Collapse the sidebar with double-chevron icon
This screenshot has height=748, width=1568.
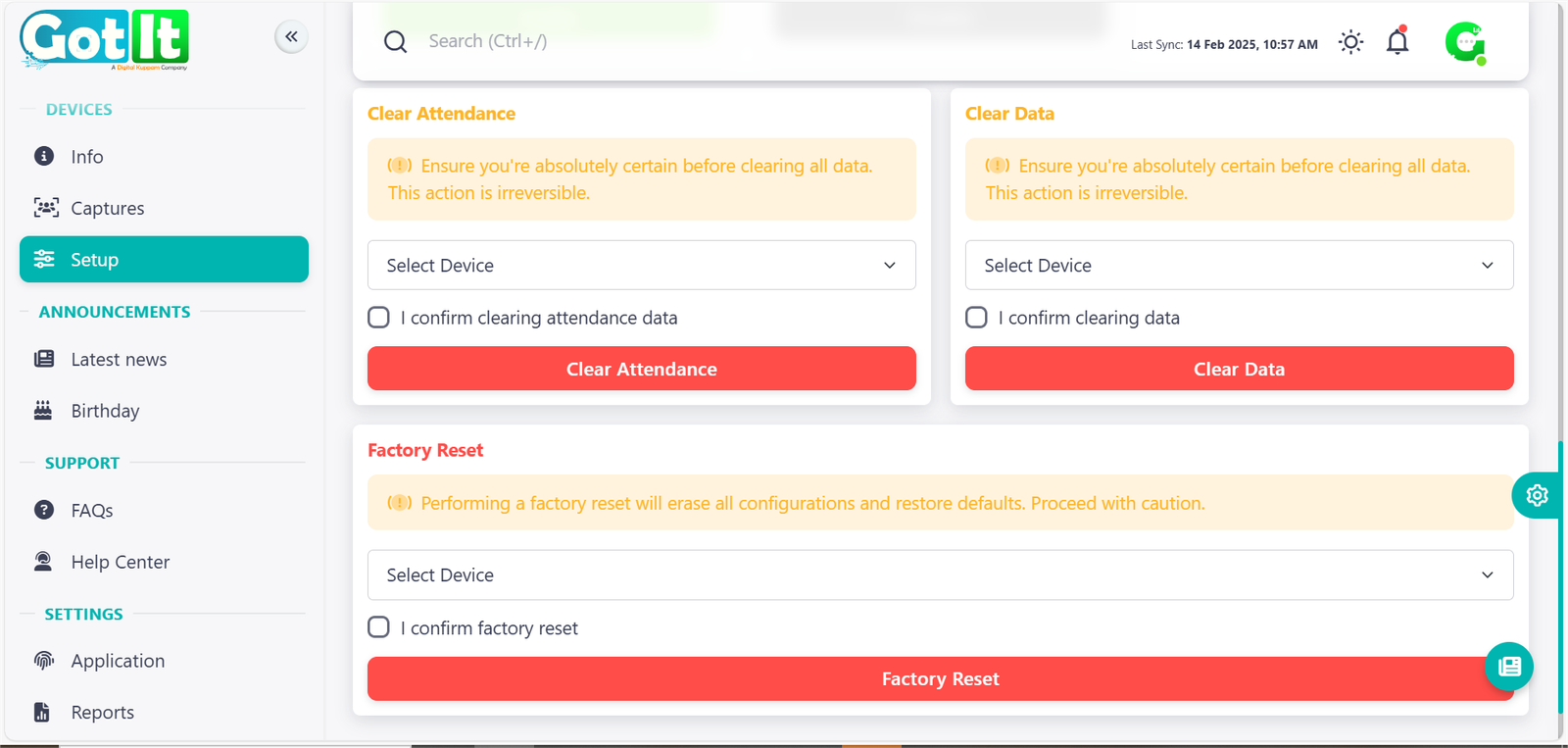click(x=291, y=37)
